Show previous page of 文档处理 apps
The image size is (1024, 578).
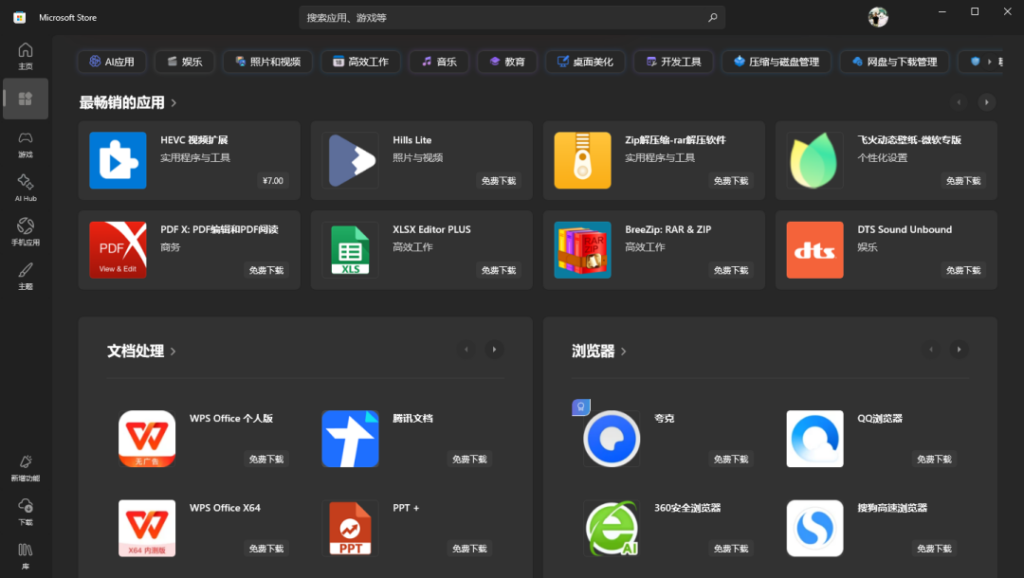pyautogui.click(x=466, y=349)
